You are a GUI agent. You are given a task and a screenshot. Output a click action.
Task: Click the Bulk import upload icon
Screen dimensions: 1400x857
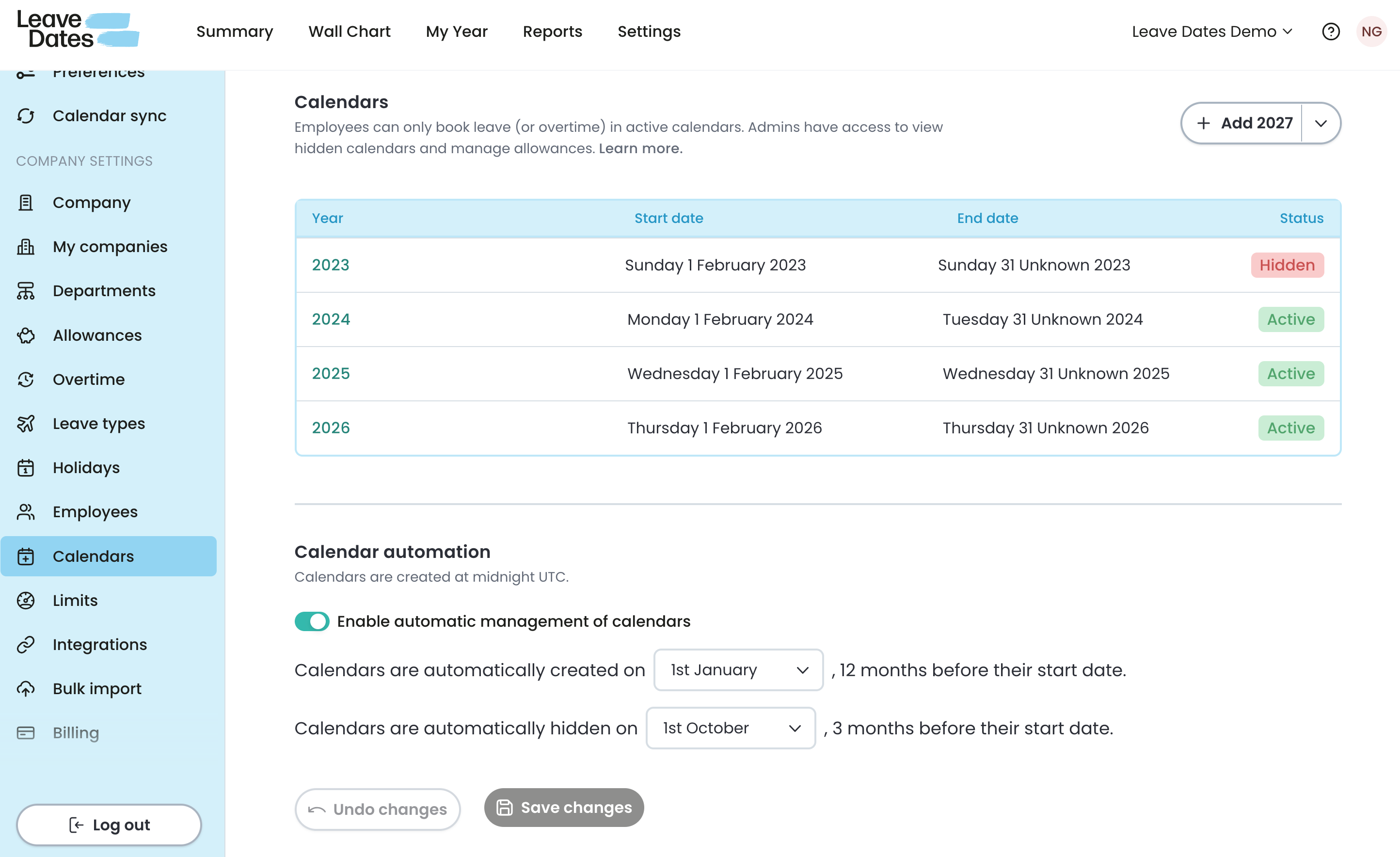[x=26, y=689]
